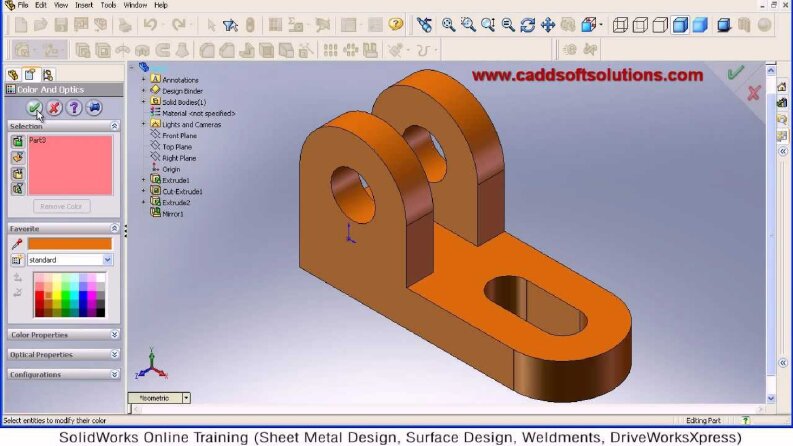The height and width of the screenshot is (446, 793).
Task: Click the Zoom to Fit icon
Action: pos(448,24)
